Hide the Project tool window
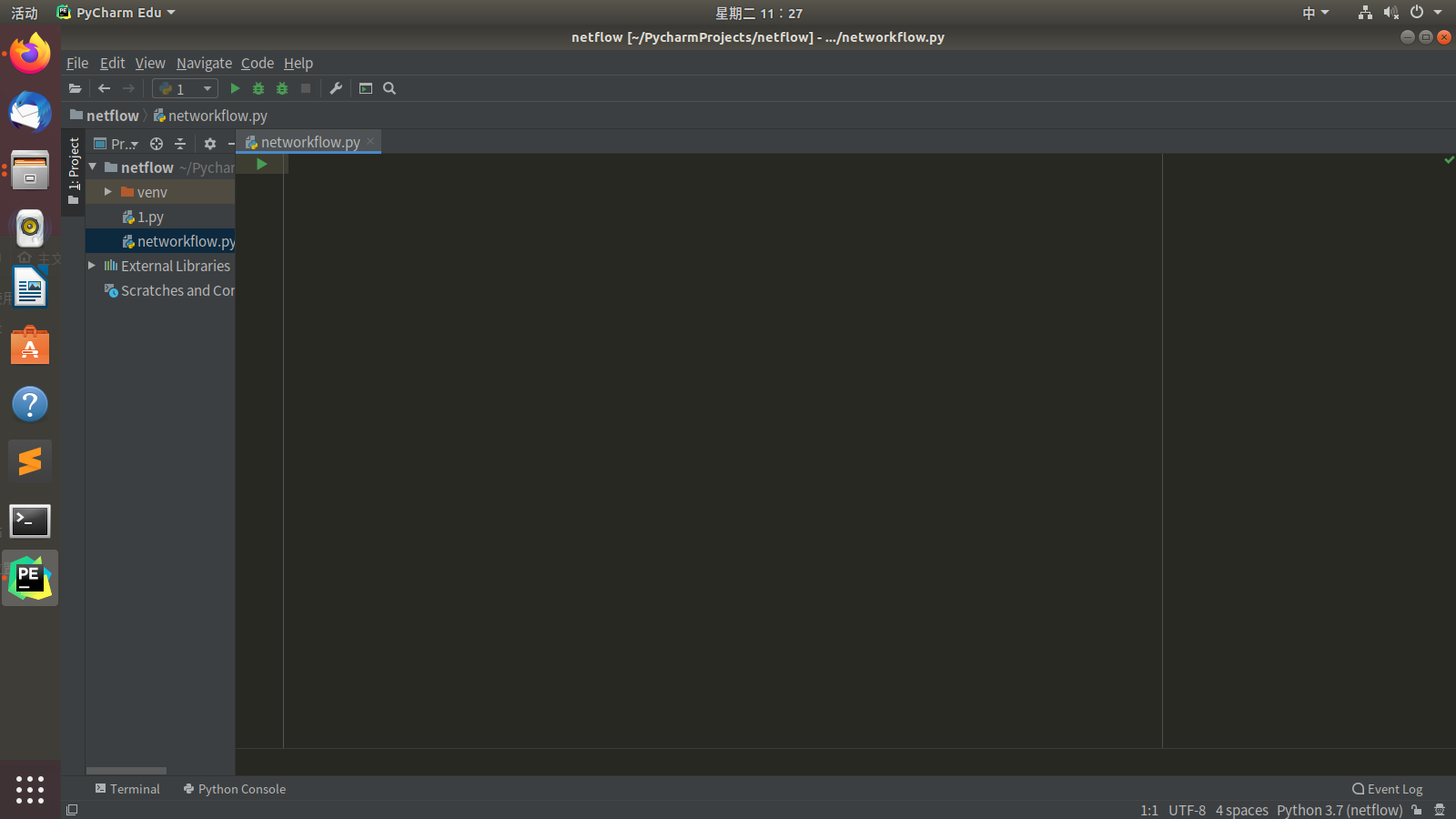1456x819 pixels. pos(229,144)
